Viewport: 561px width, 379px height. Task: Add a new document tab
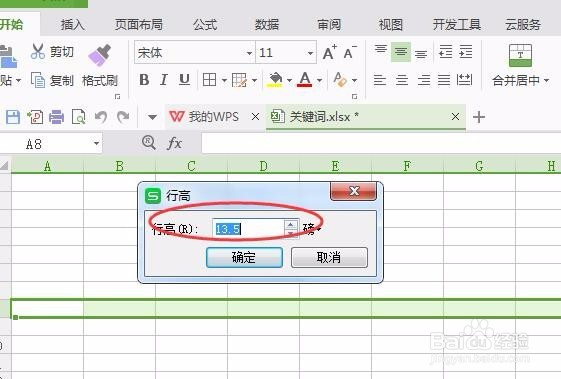[x=479, y=117]
